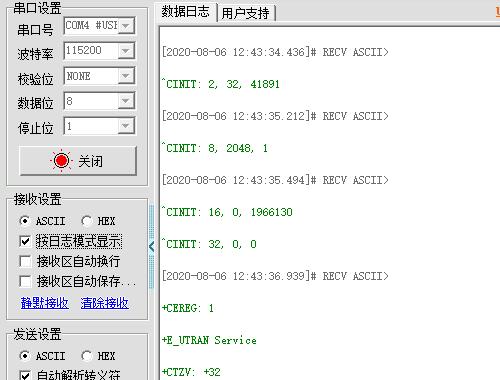
Task: Open the 停止位 1 dropdown
Action: click(126, 126)
